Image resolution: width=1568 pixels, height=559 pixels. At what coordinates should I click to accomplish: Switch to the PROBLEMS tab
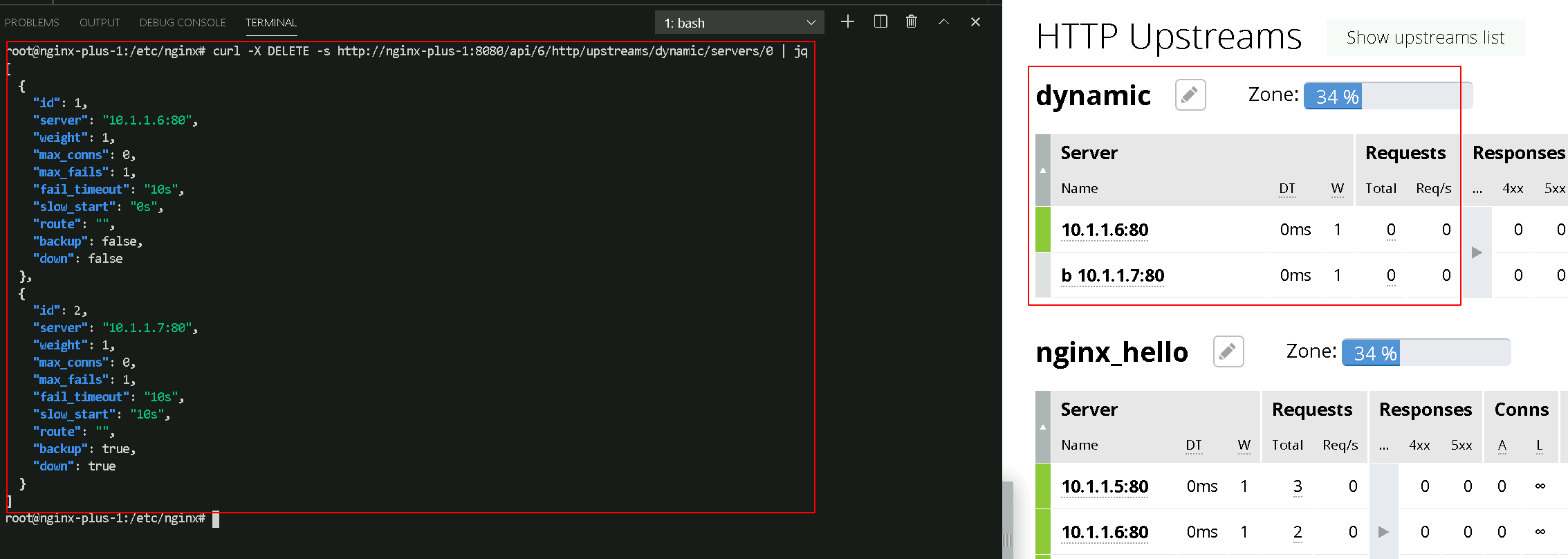point(32,23)
